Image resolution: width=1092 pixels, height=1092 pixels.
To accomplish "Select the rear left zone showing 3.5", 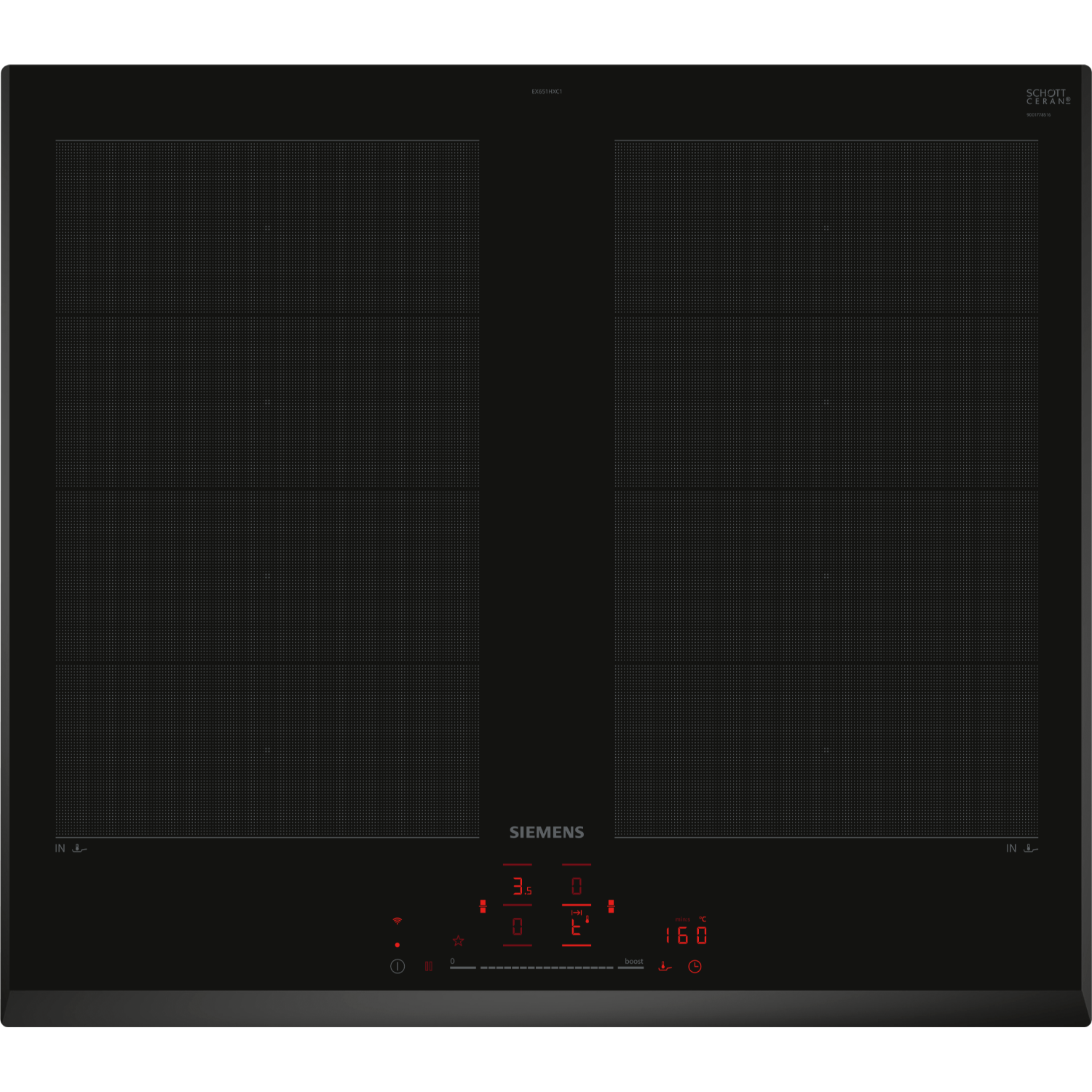I will click(x=519, y=886).
